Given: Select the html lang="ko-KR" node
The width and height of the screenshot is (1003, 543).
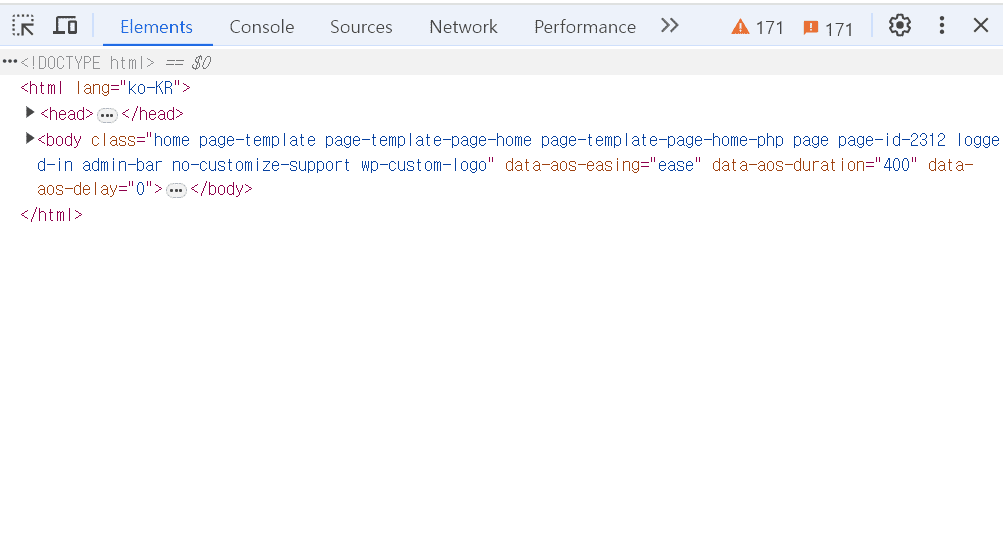Looking at the screenshot, I should point(106,88).
